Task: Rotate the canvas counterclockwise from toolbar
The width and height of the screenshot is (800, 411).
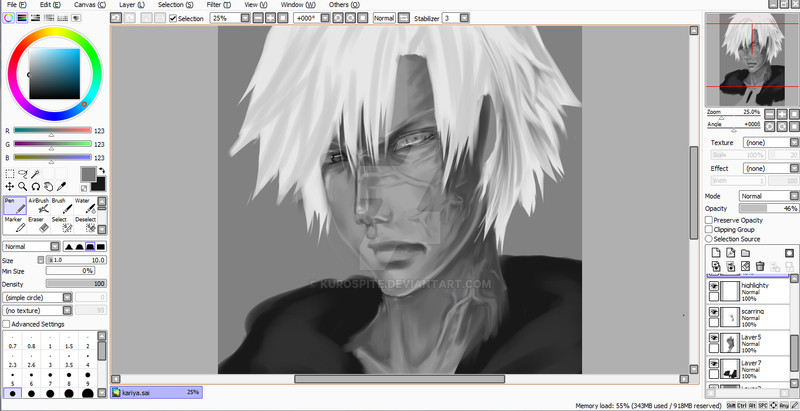Action: click(x=338, y=18)
